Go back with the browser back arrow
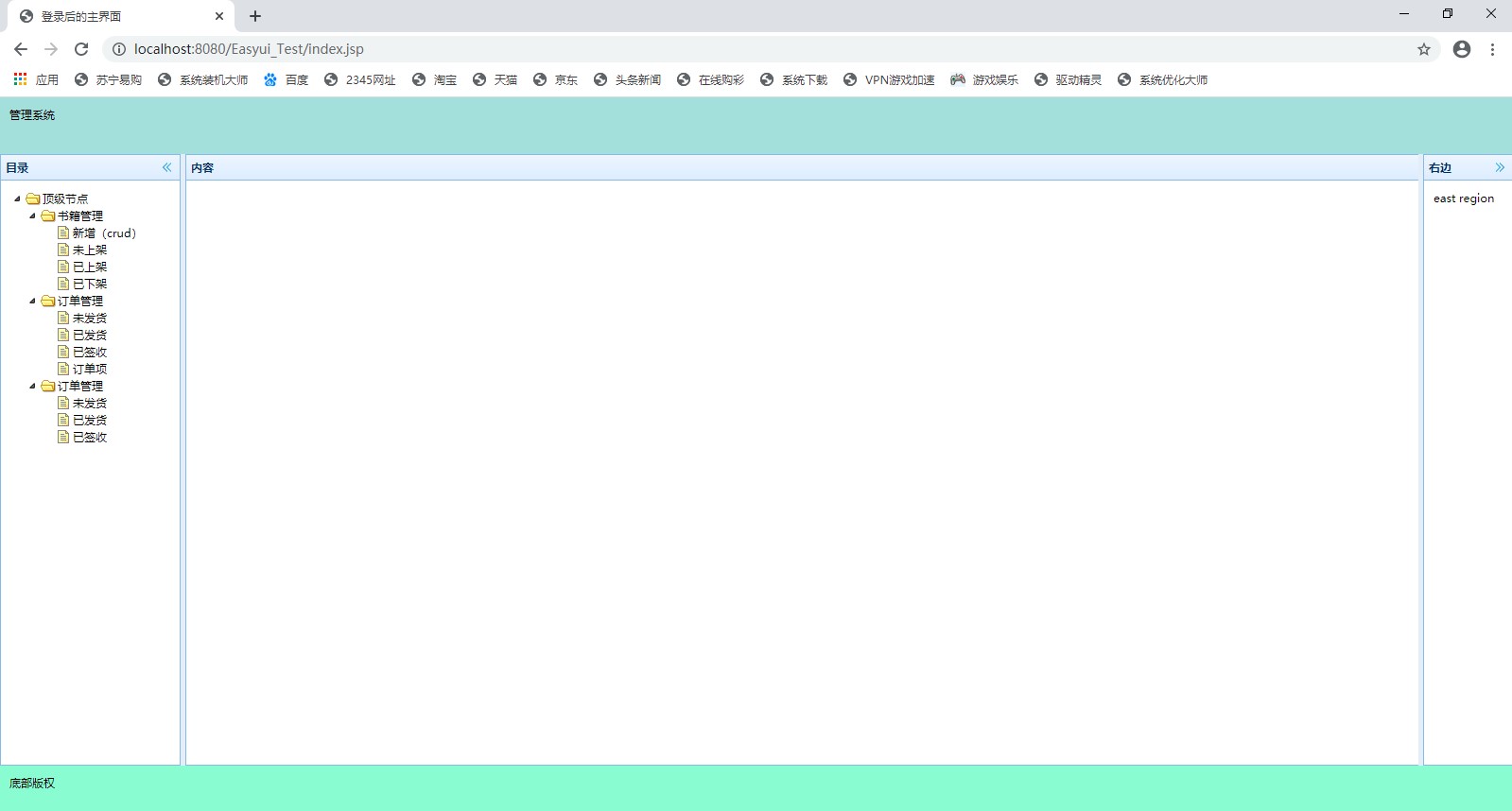Image resolution: width=1512 pixels, height=811 pixels. click(x=21, y=49)
